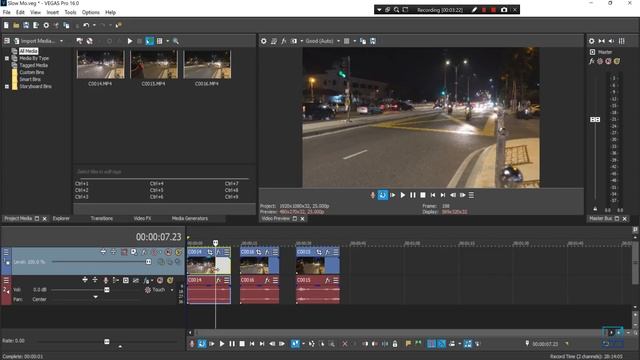
Task: Select the C0014.MP4 thumbnail
Action: coord(100,64)
